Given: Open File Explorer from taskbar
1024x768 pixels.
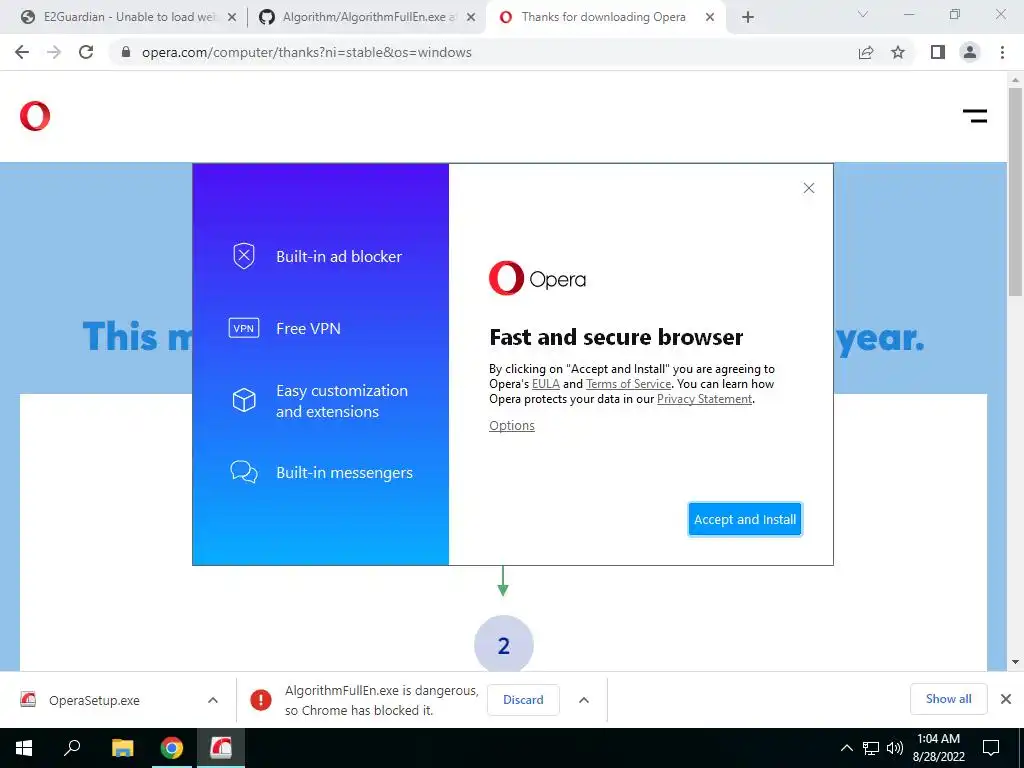Looking at the screenshot, I should (122, 748).
